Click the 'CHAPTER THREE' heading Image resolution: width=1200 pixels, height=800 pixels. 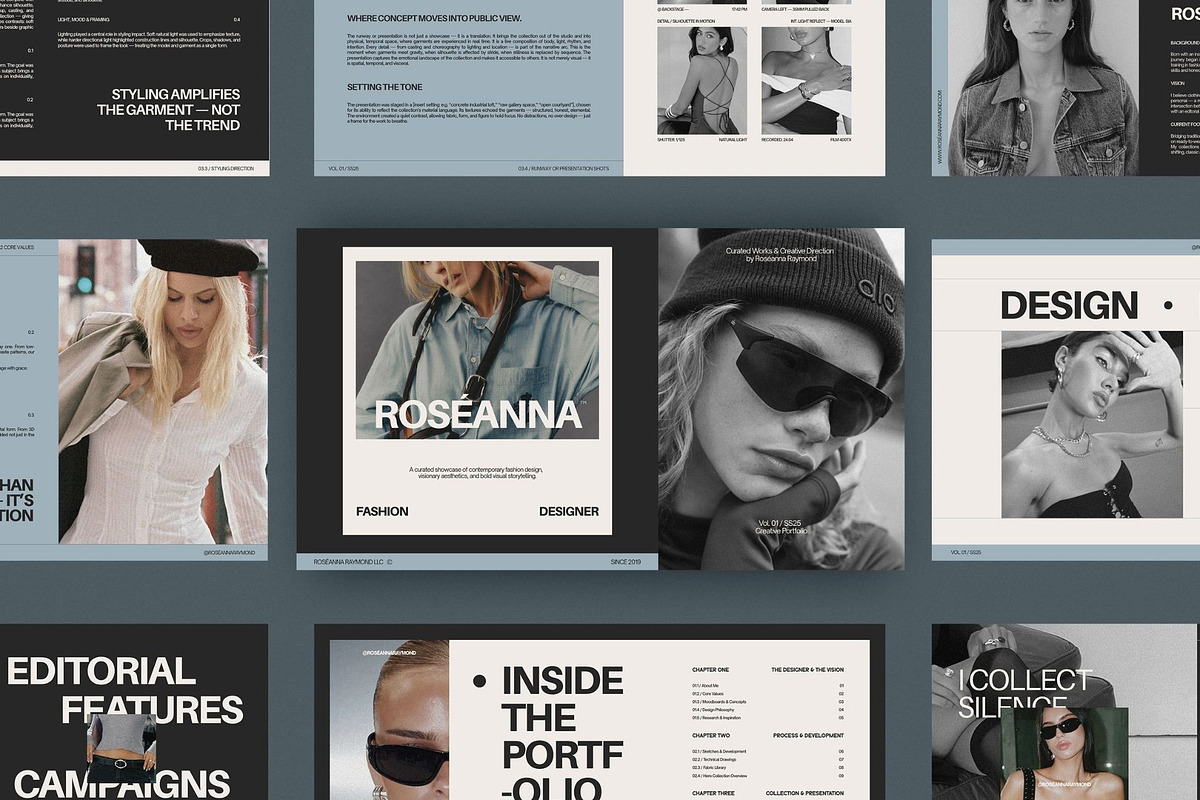pos(713,793)
